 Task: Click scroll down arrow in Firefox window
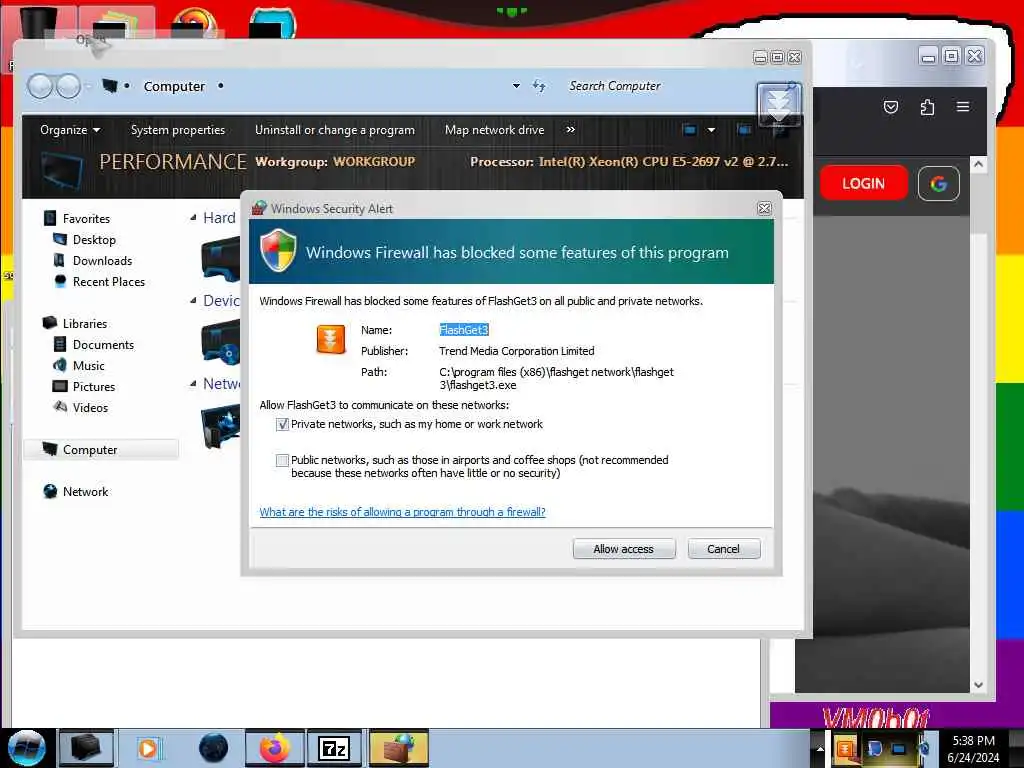pyautogui.click(x=978, y=685)
